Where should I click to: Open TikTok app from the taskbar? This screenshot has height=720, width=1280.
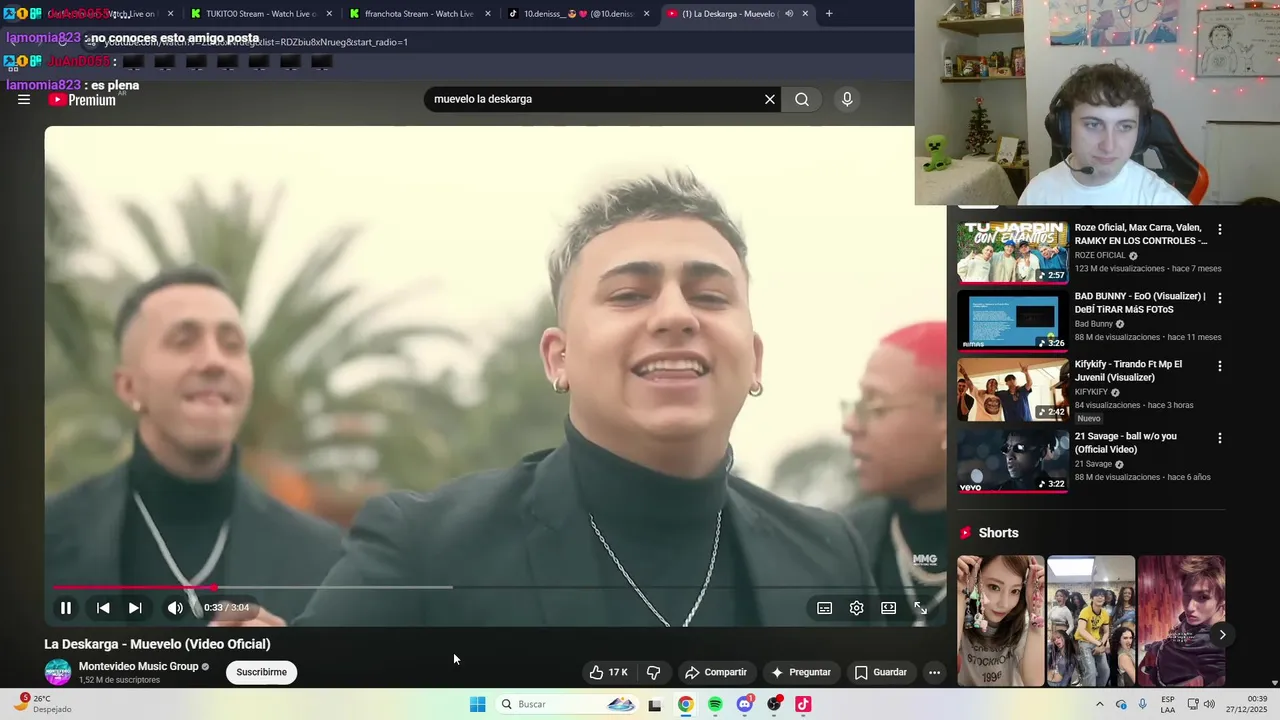[803, 704]
